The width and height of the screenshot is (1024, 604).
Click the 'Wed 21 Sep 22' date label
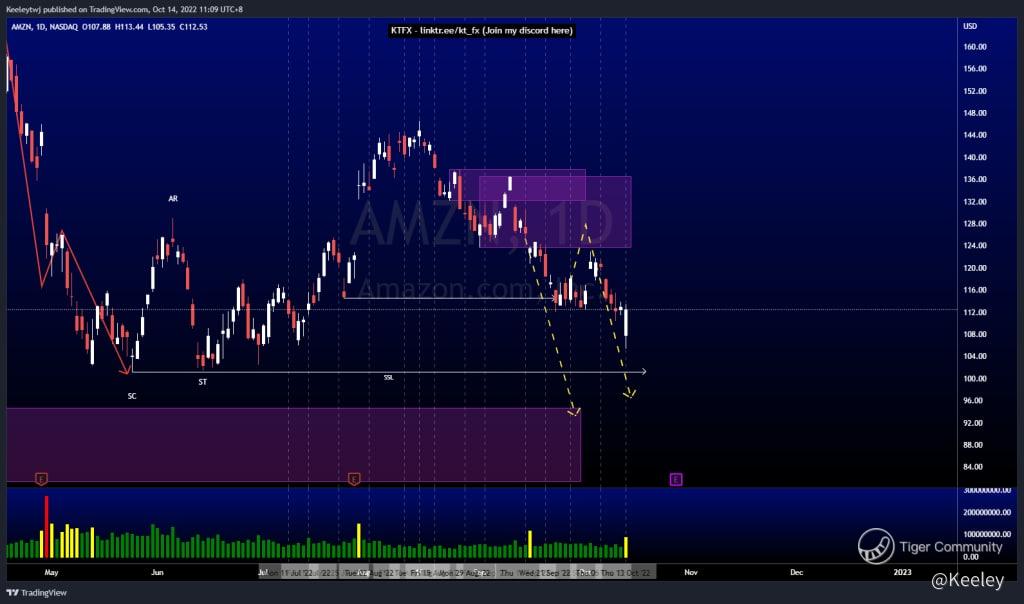(x=545, y=573)
